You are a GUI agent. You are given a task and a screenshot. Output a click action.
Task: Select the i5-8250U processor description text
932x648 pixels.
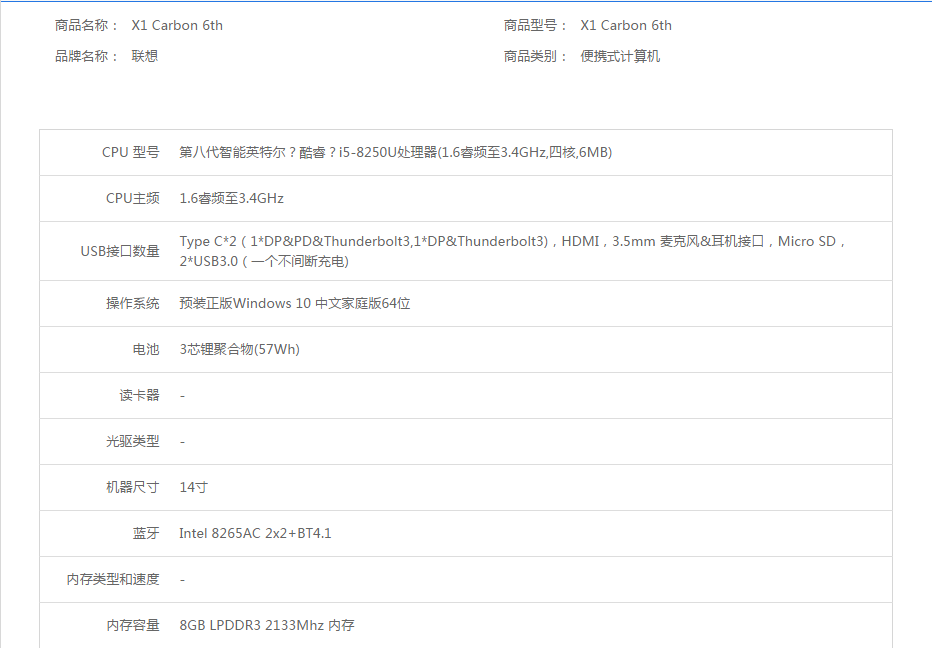coord(395,153)
